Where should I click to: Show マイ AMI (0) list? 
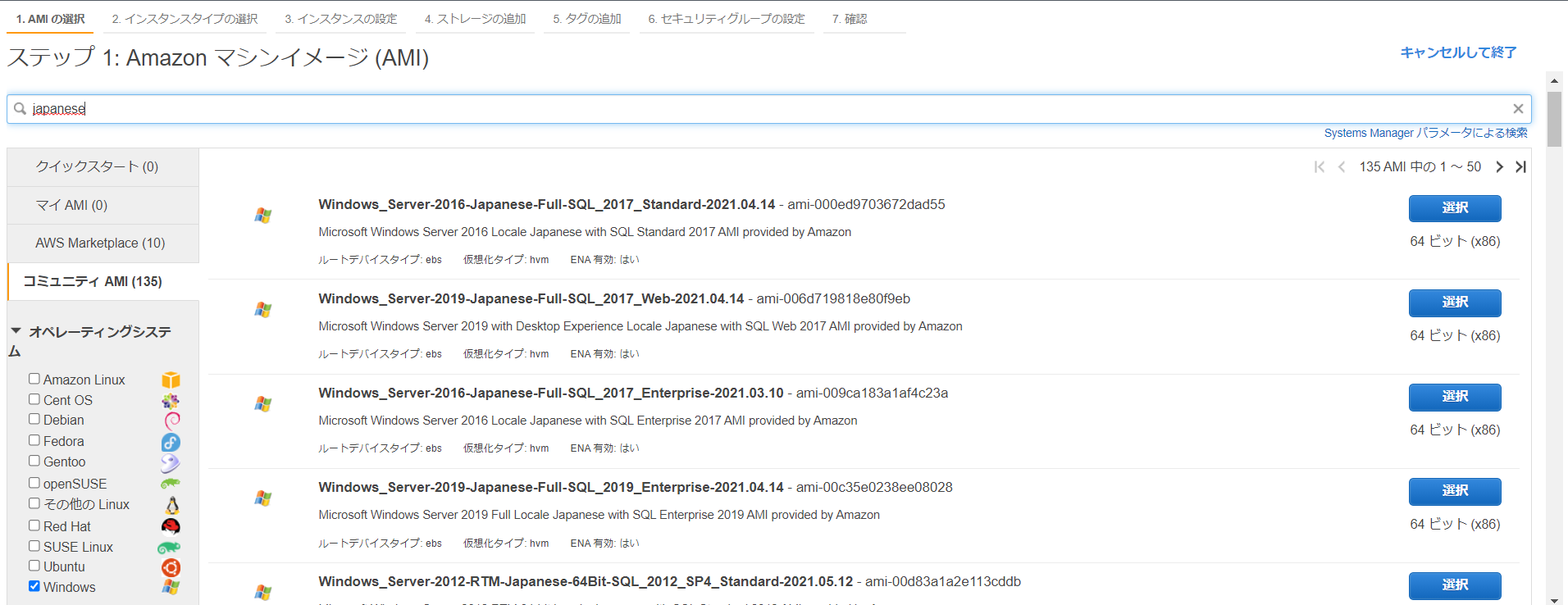point(103,205)
